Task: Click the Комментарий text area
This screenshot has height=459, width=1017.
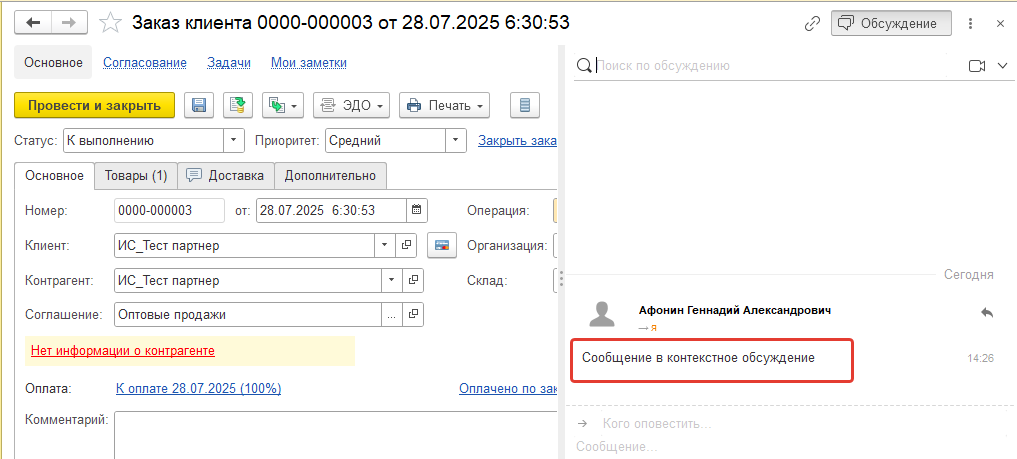Action: (336, 434)
